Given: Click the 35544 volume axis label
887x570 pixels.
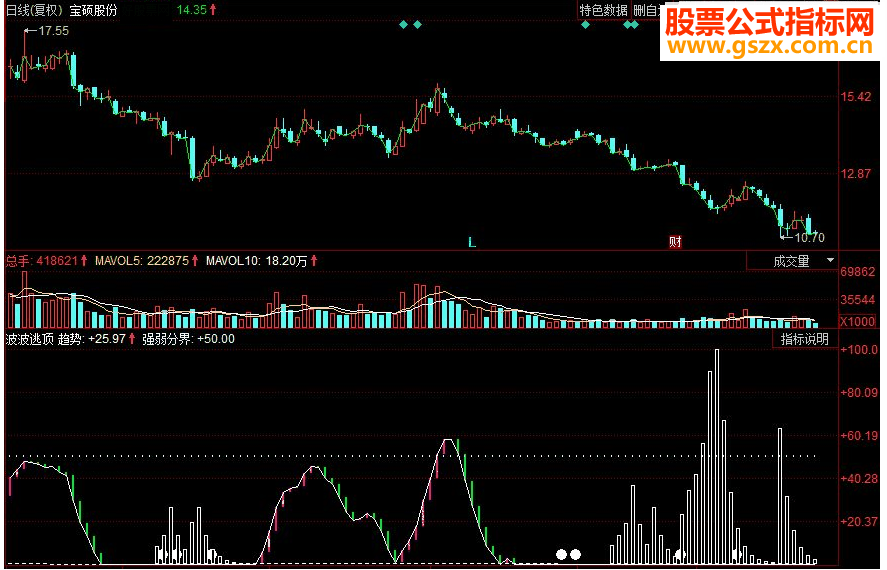Looking at the screenshot, I should point(858,300).
